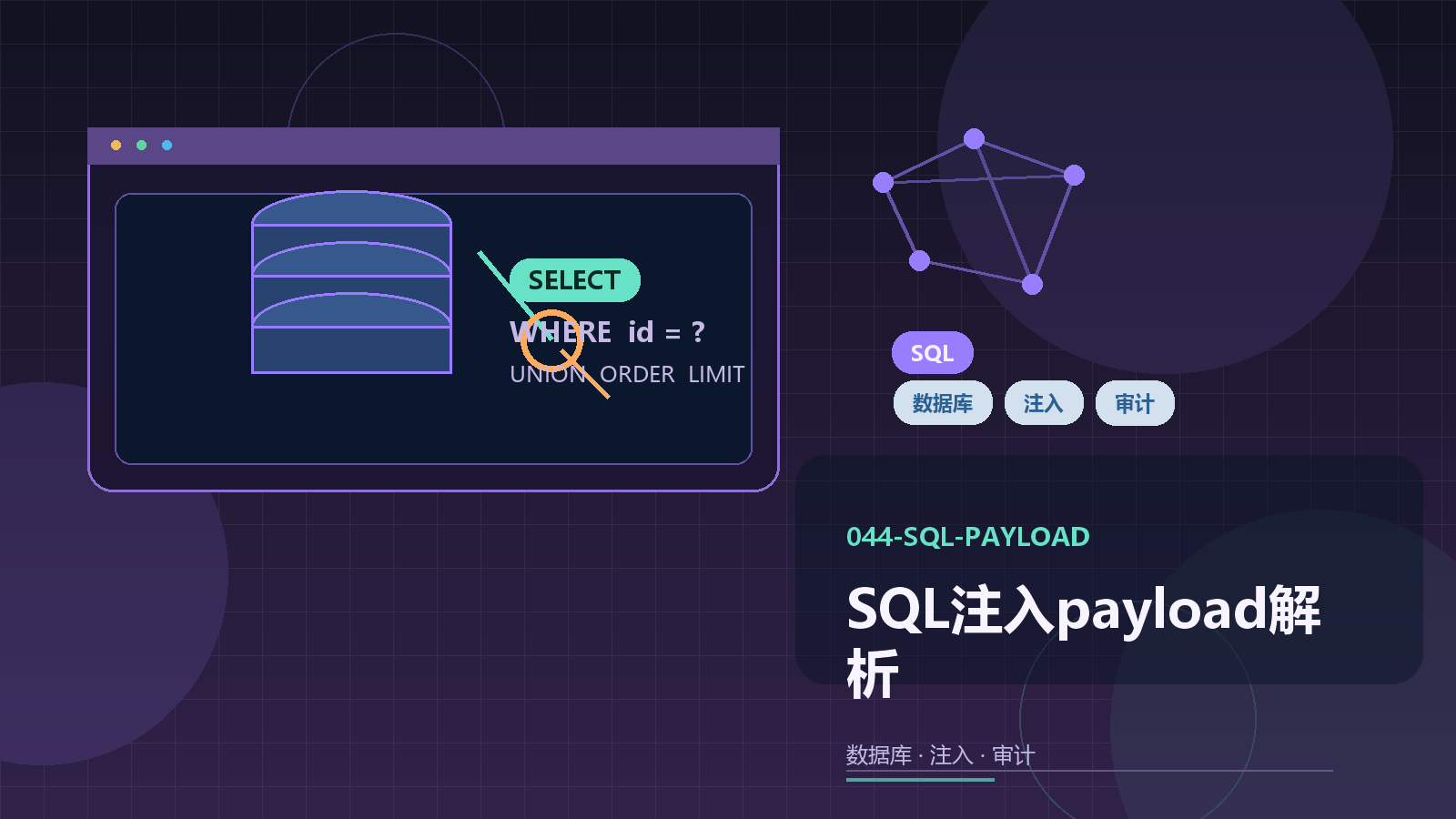Screen dimensions: 1456x819
Task: Click the network graph node cluster
Action: [x=978, y=209]
